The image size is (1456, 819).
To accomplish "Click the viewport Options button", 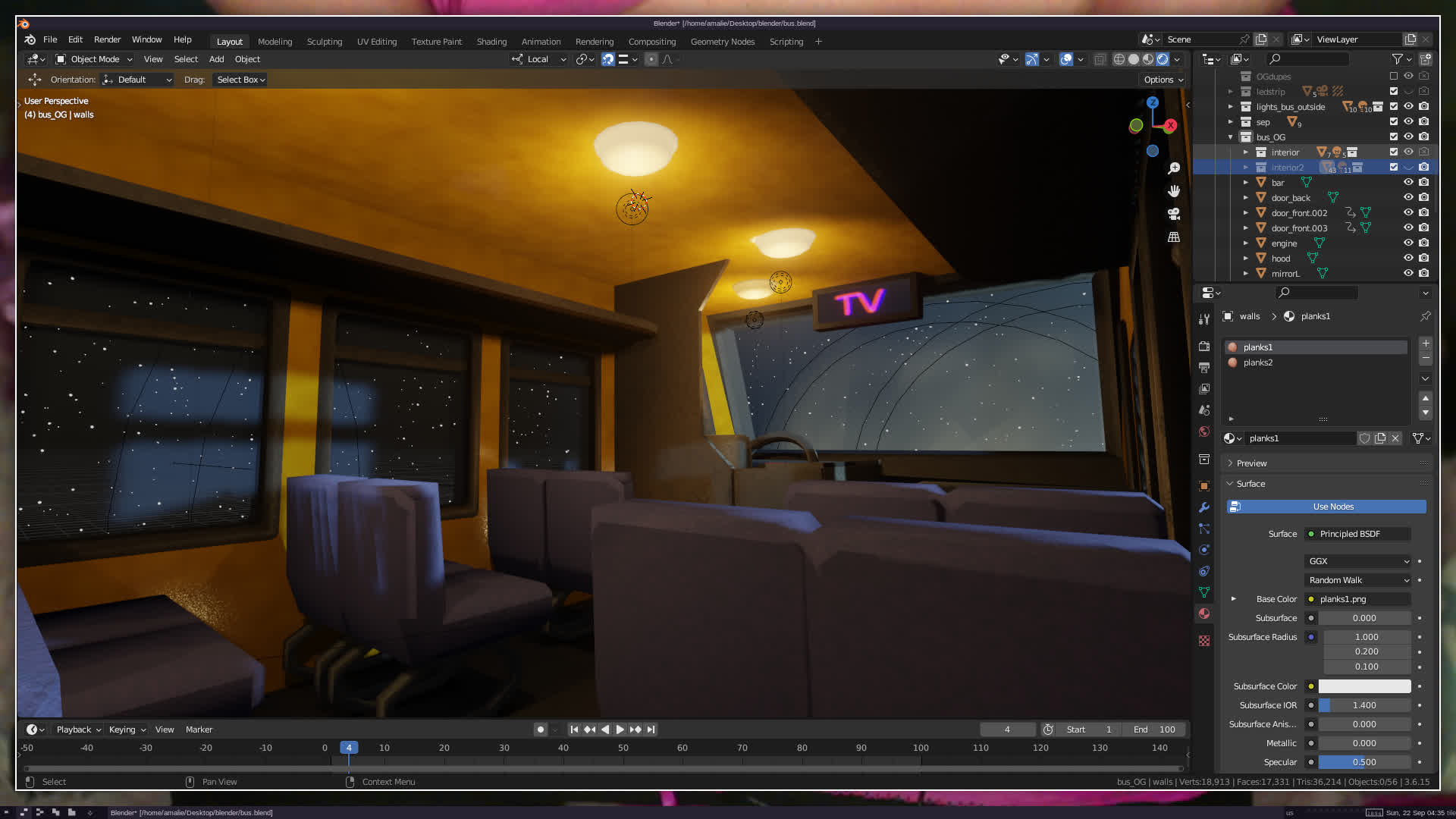I will 1163,80.
